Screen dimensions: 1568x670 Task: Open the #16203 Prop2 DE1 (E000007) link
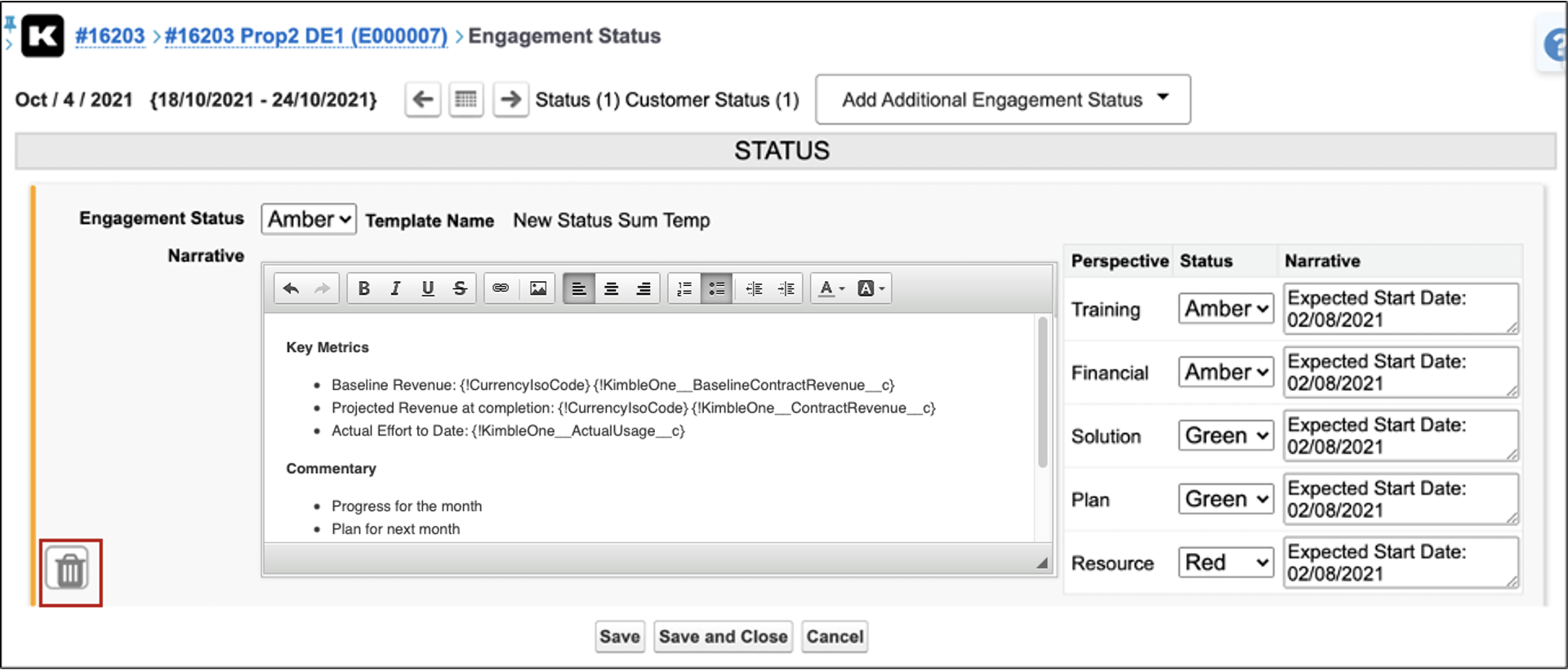point(306,36)
